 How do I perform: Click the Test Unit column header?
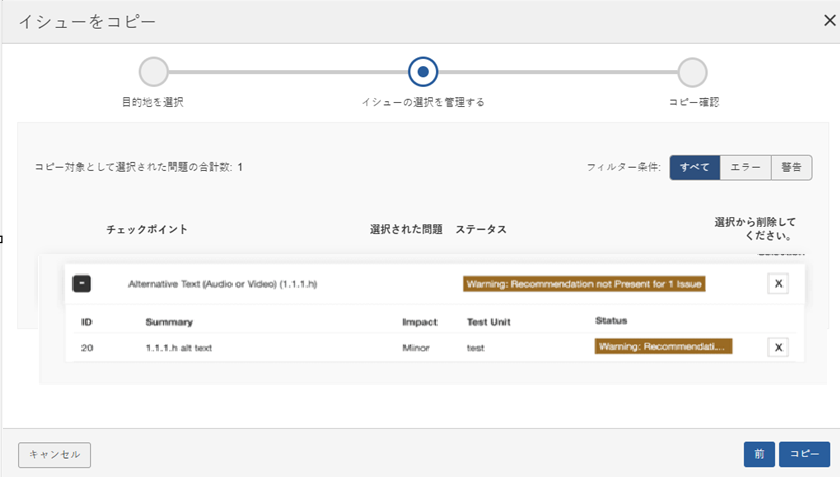coord(490,322)
